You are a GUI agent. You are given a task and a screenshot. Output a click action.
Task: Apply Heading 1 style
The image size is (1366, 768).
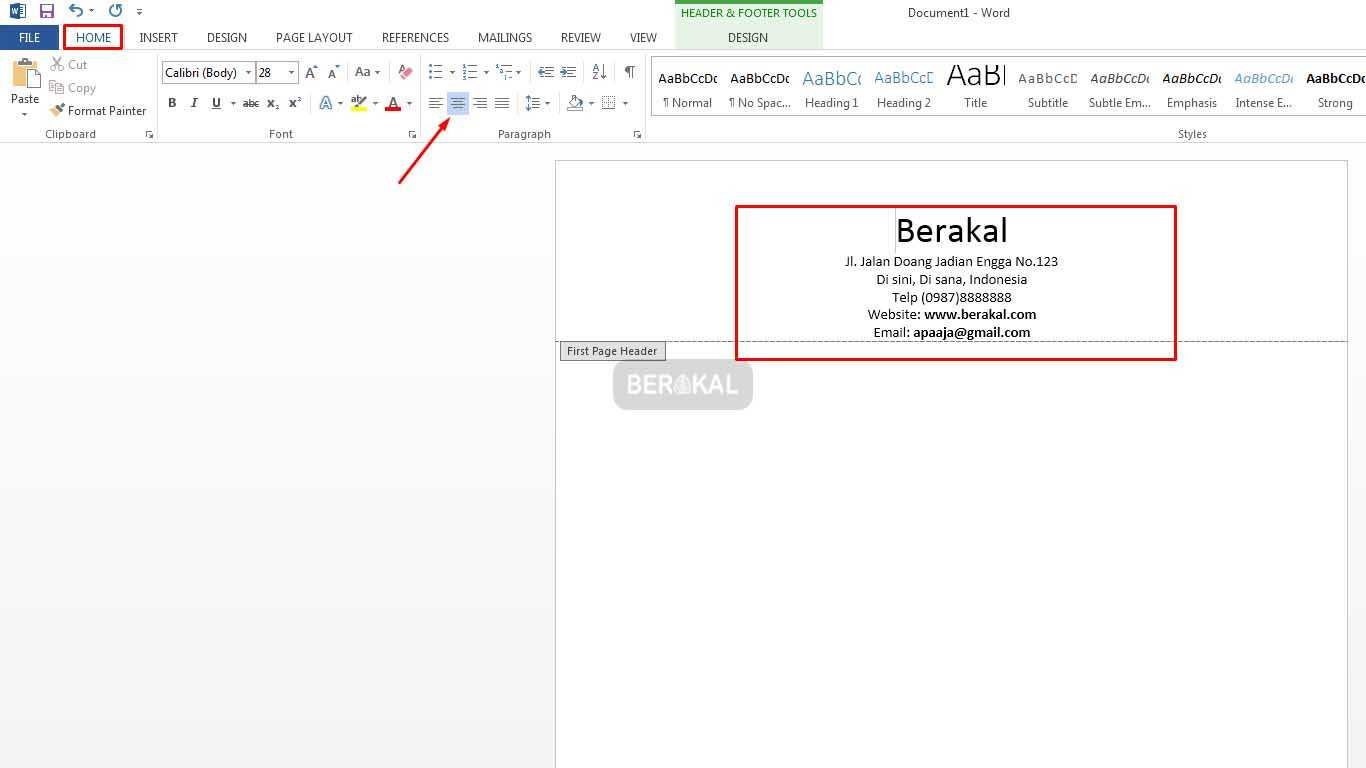tap(832, 88)
